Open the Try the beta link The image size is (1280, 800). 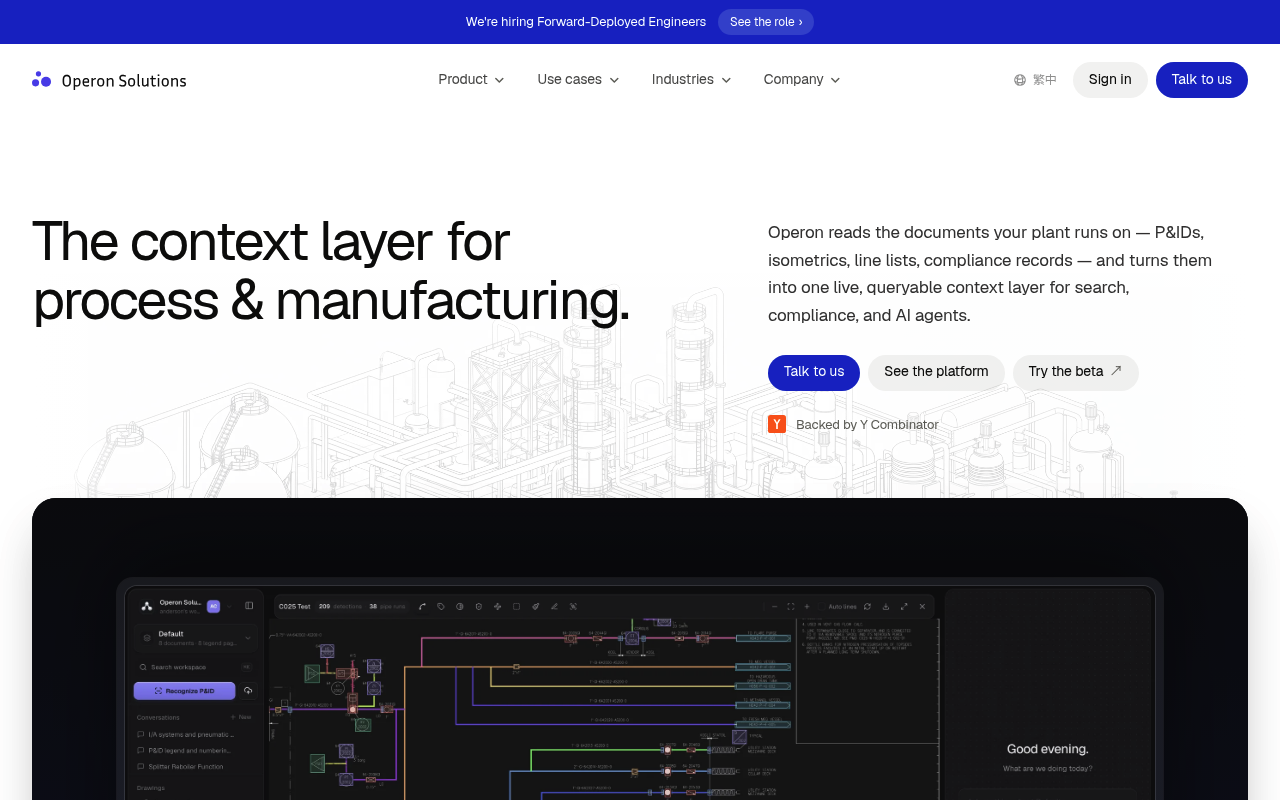coord(1075,372)
